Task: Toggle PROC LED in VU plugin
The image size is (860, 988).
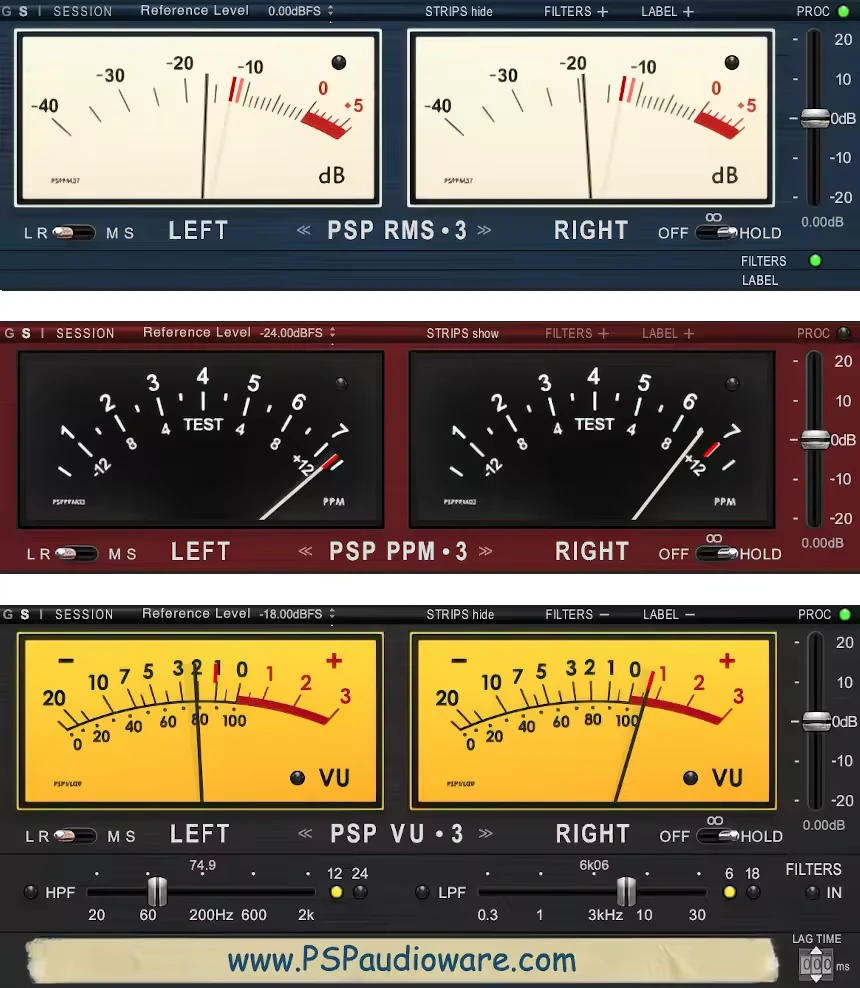Action: (x=845, y=614)
